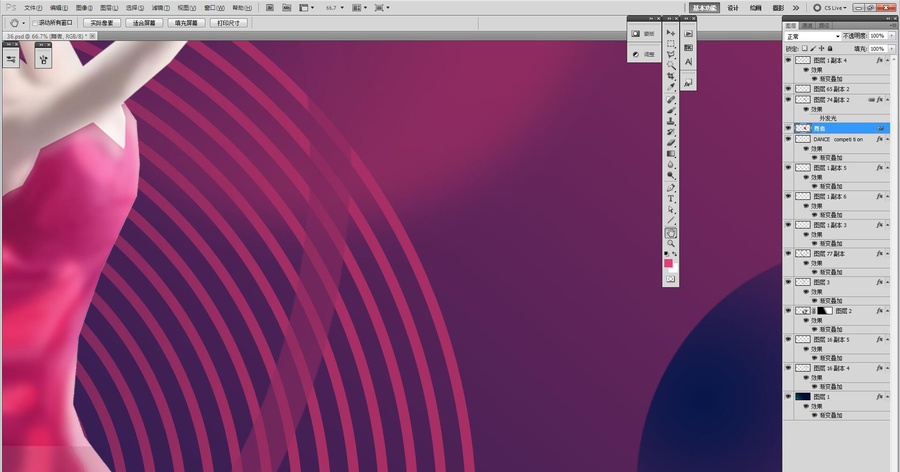
Task: Hide the layer 图层 65 副本 2
Action: tap(788, 89)
